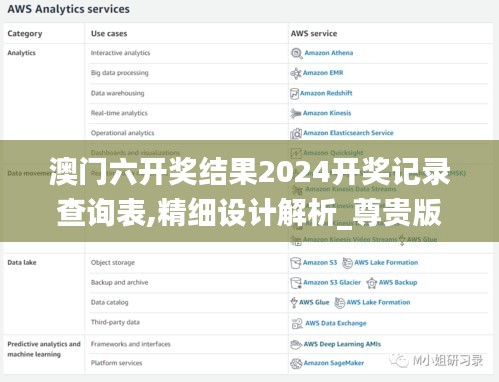Open the Amazon Elasticsearch Service link
Image resolution: width=499 pixels, height=382 pixels.
click(348, 133)
